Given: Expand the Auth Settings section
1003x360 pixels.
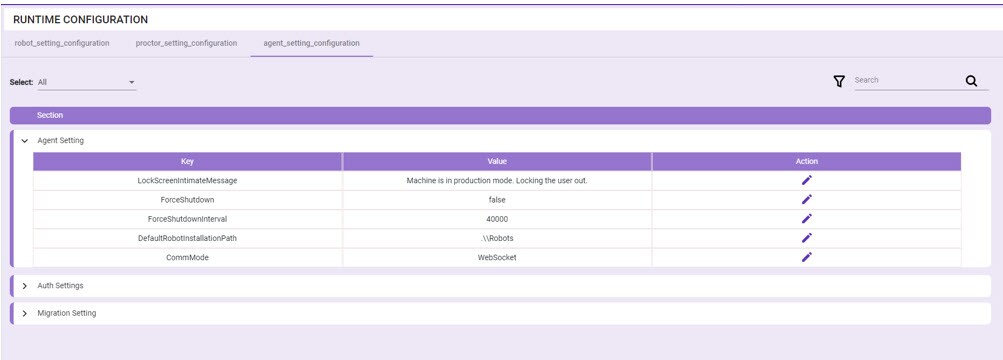Looking at the screenshot, I should pyautogui.click(x=24, y=286).
